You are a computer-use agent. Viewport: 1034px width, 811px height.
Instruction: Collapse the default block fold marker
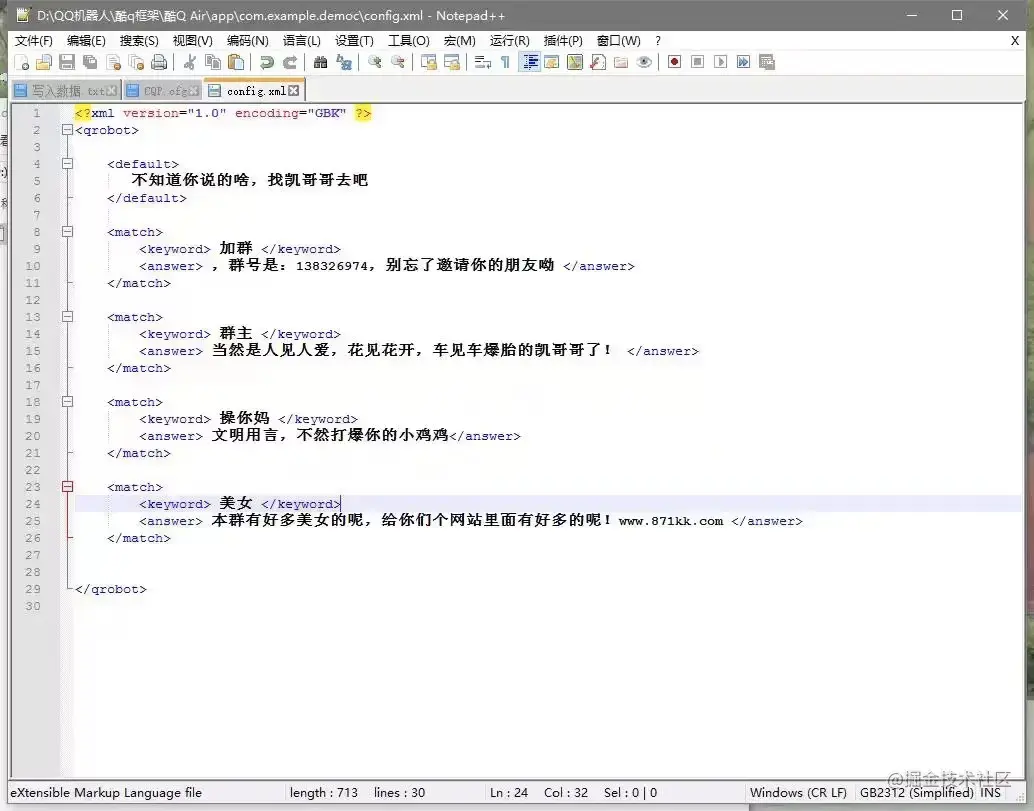click(67, 164)
